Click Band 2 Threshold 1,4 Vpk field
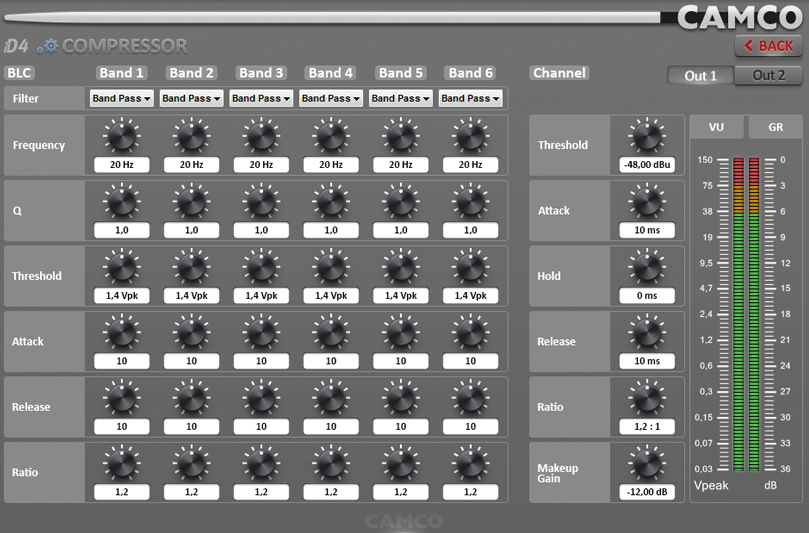The image size is (809, 533). [191, 296]
